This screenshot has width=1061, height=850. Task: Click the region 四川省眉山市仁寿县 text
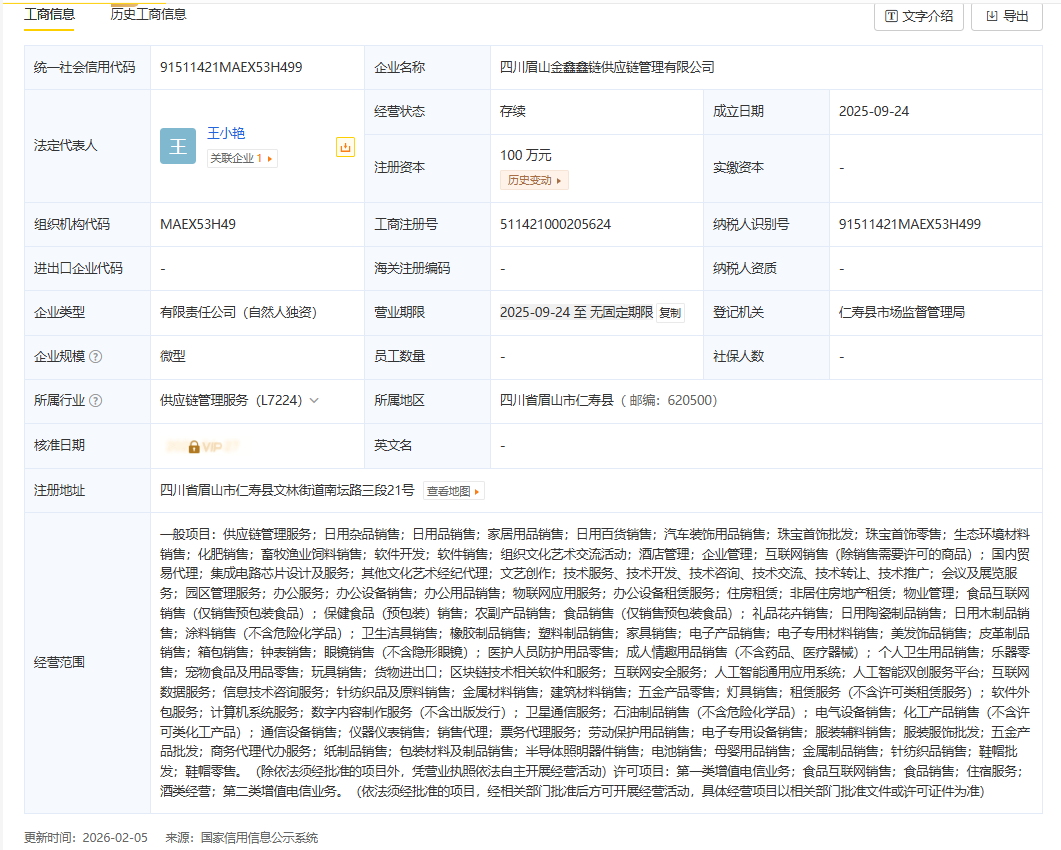point(556,401)
